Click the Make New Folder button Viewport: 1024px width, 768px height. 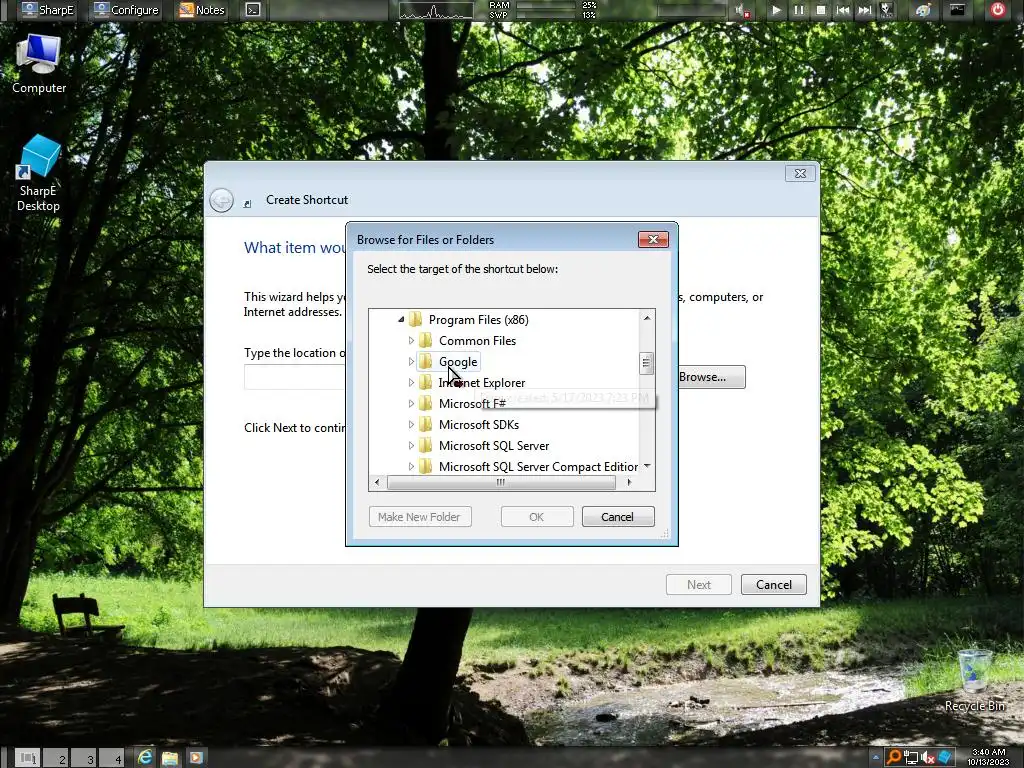(x=419, y=517)
